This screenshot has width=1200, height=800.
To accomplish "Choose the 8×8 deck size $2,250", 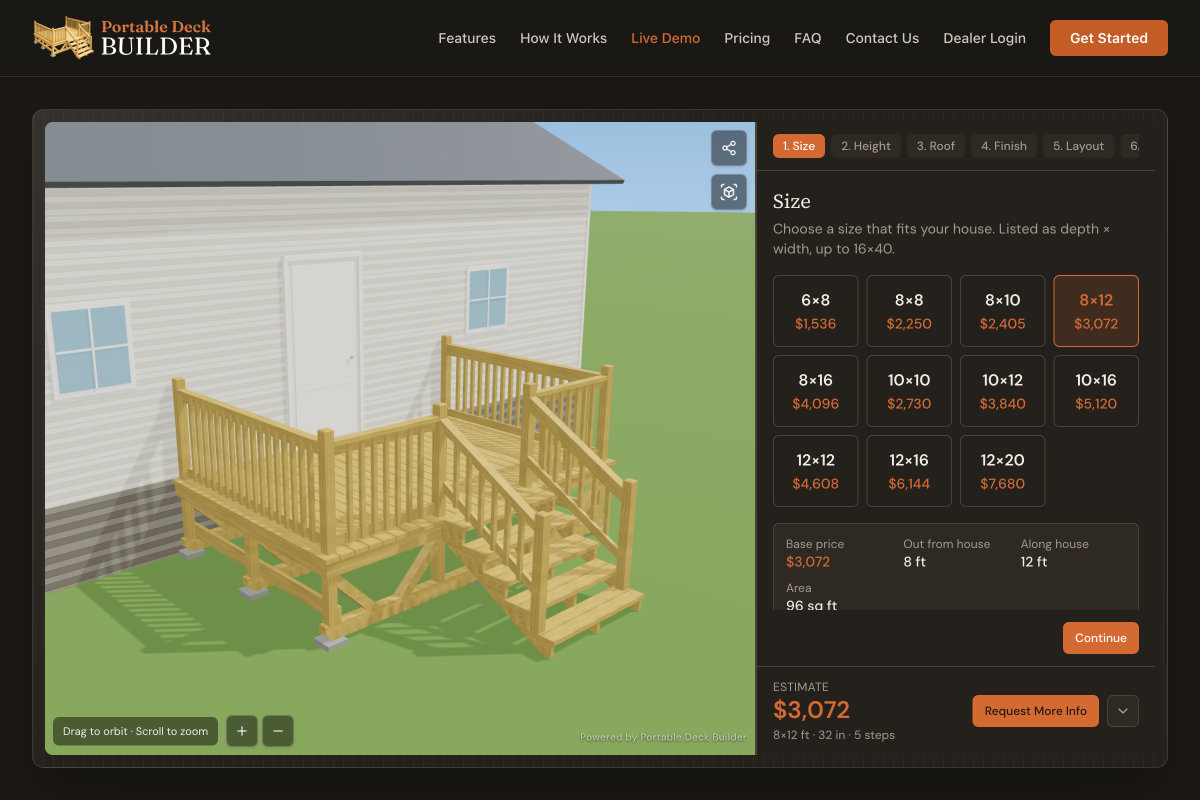I will (909, 311).
